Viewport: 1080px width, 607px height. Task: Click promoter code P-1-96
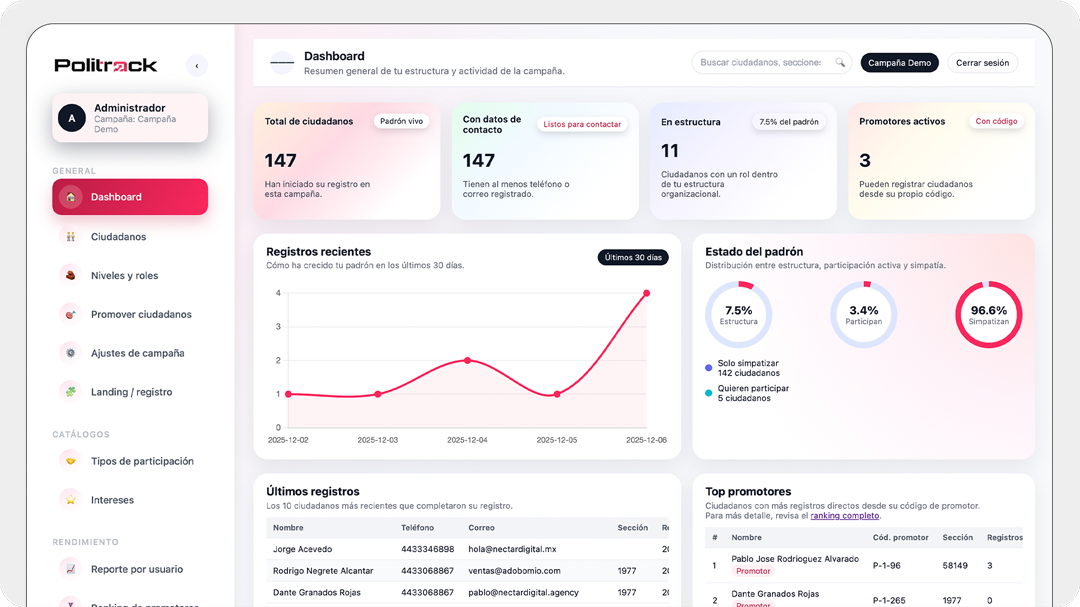(886, 566)
